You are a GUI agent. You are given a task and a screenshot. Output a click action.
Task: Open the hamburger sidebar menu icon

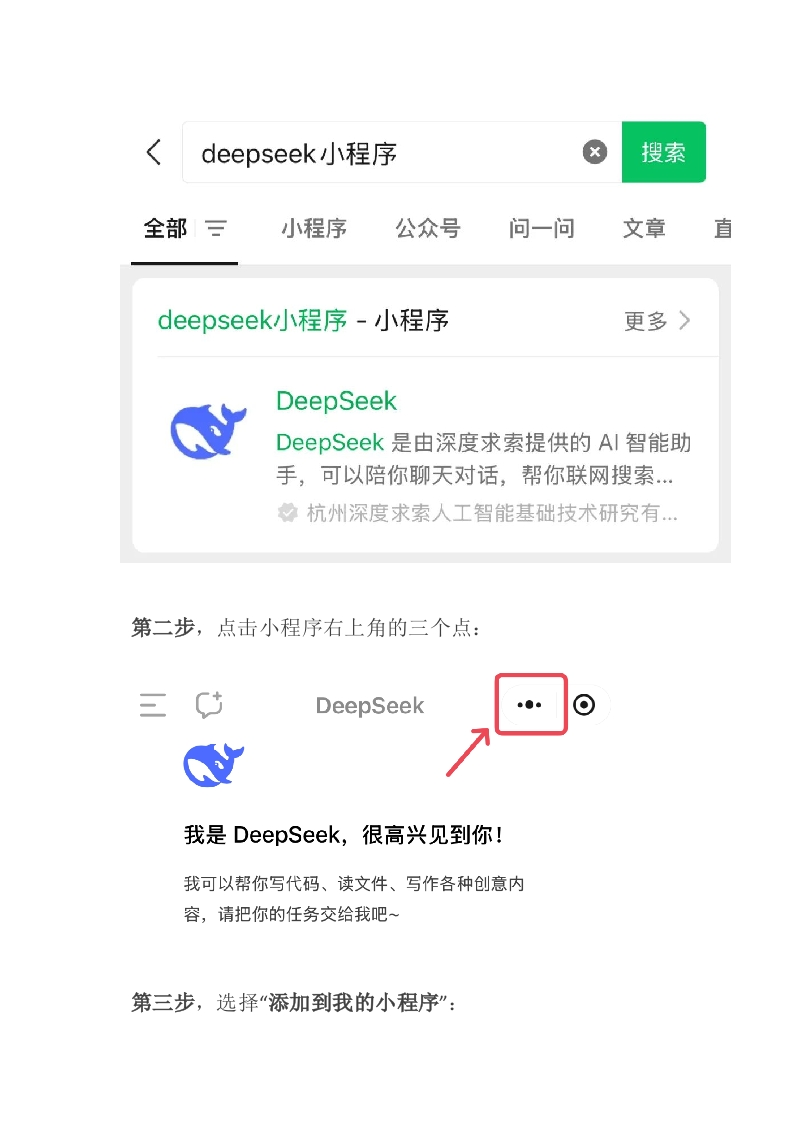(x=152, y=705)
